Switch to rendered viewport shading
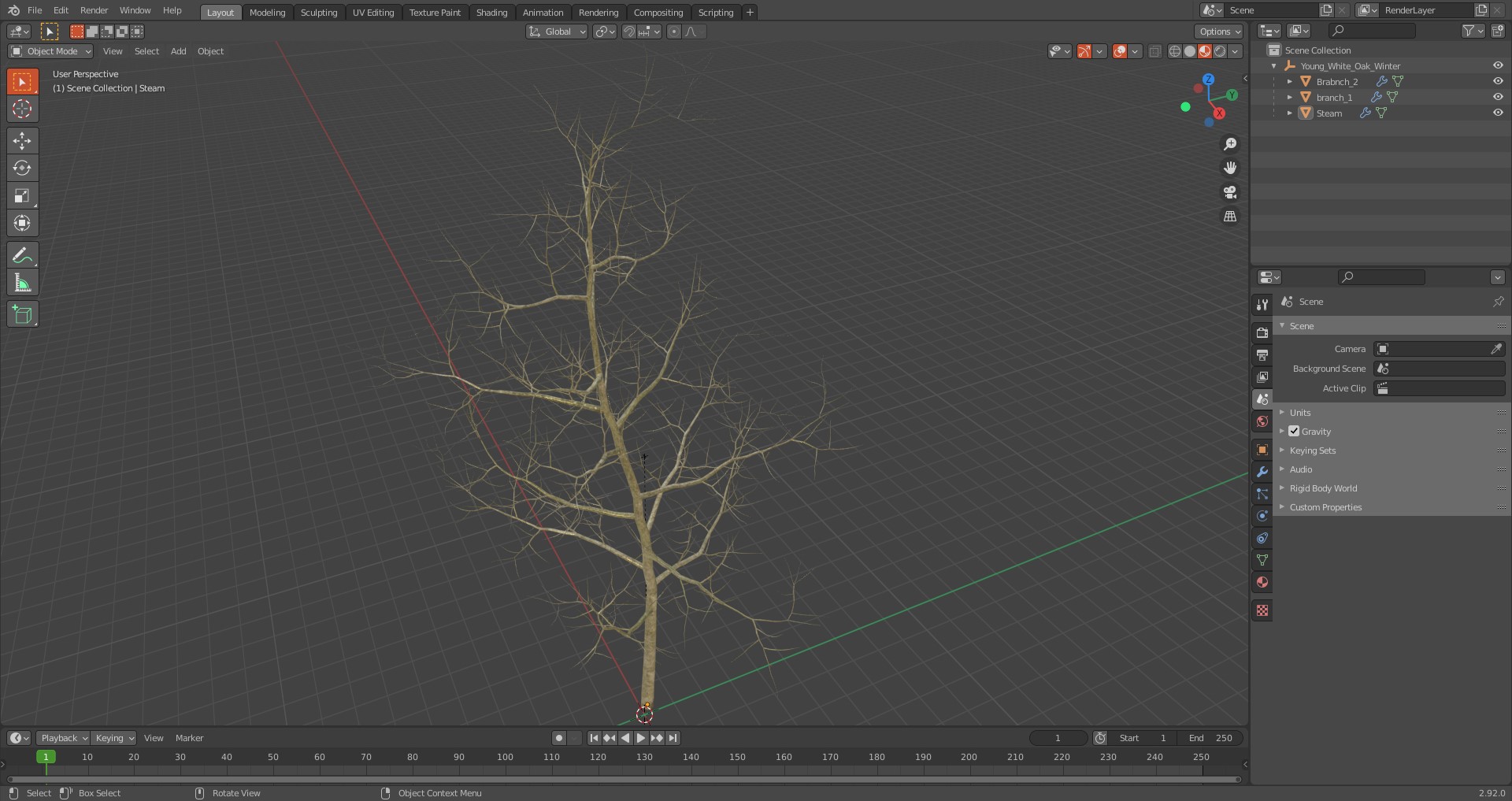 [1220, 51]
